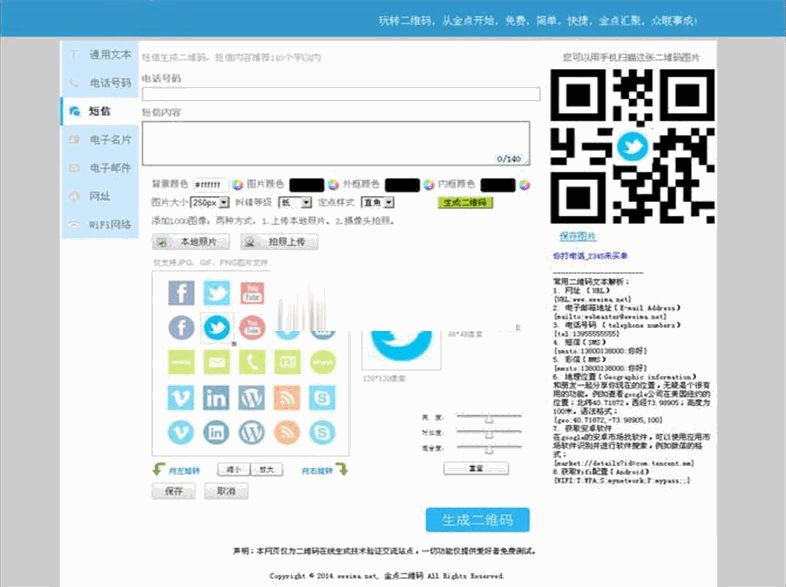This screenshot has height=587, width=786.
Task: Click the 缩小 shrink button
Action: [234, 470]
